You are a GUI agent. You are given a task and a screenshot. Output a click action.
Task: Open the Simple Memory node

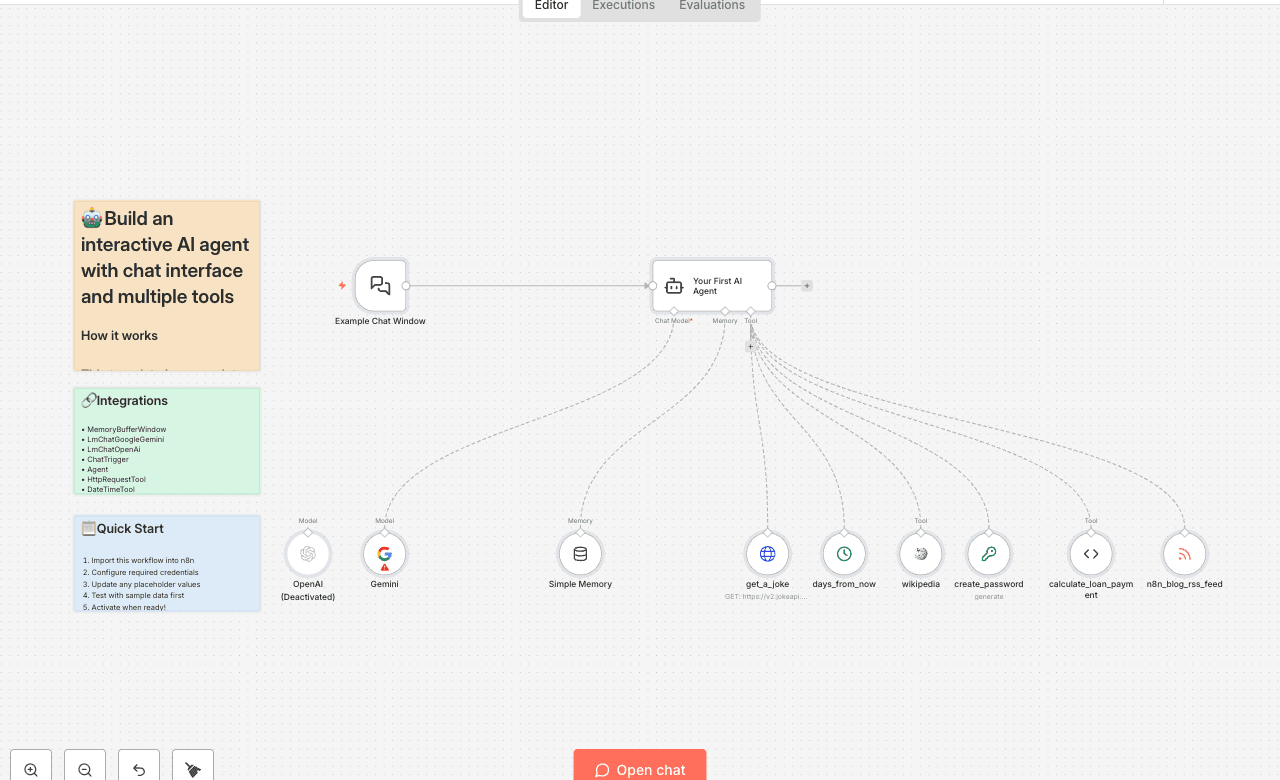[x=580, y=553]
